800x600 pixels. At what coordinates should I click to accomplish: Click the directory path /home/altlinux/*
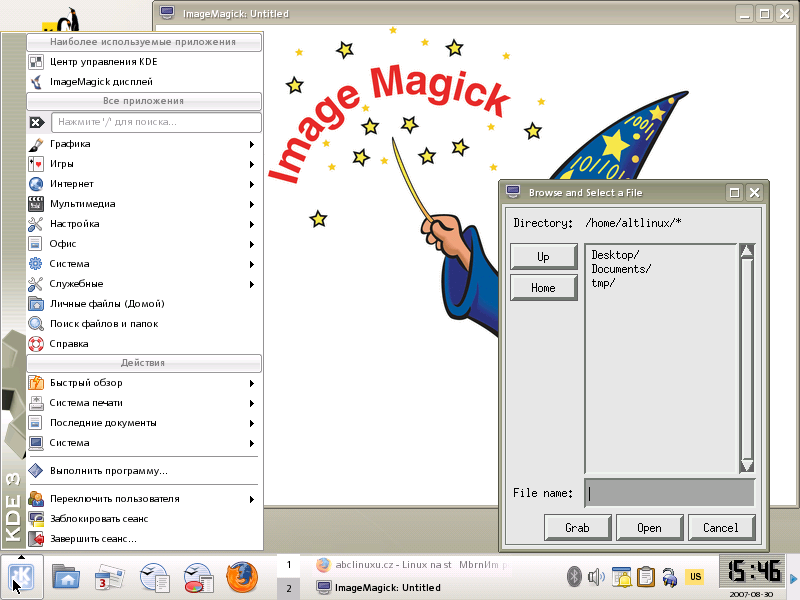point(633,223)
